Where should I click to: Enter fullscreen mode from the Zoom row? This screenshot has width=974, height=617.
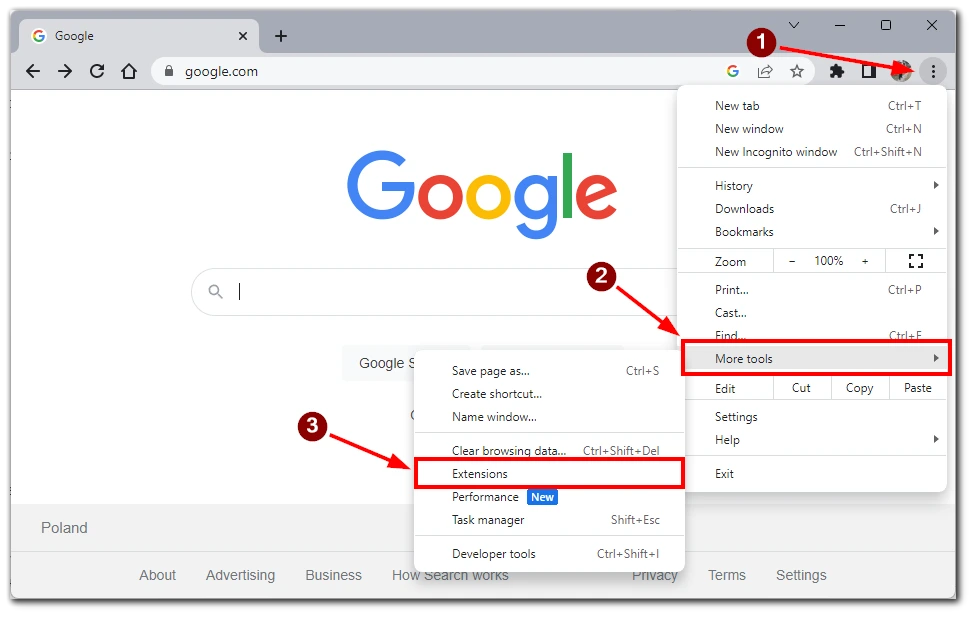click(916, 261)
